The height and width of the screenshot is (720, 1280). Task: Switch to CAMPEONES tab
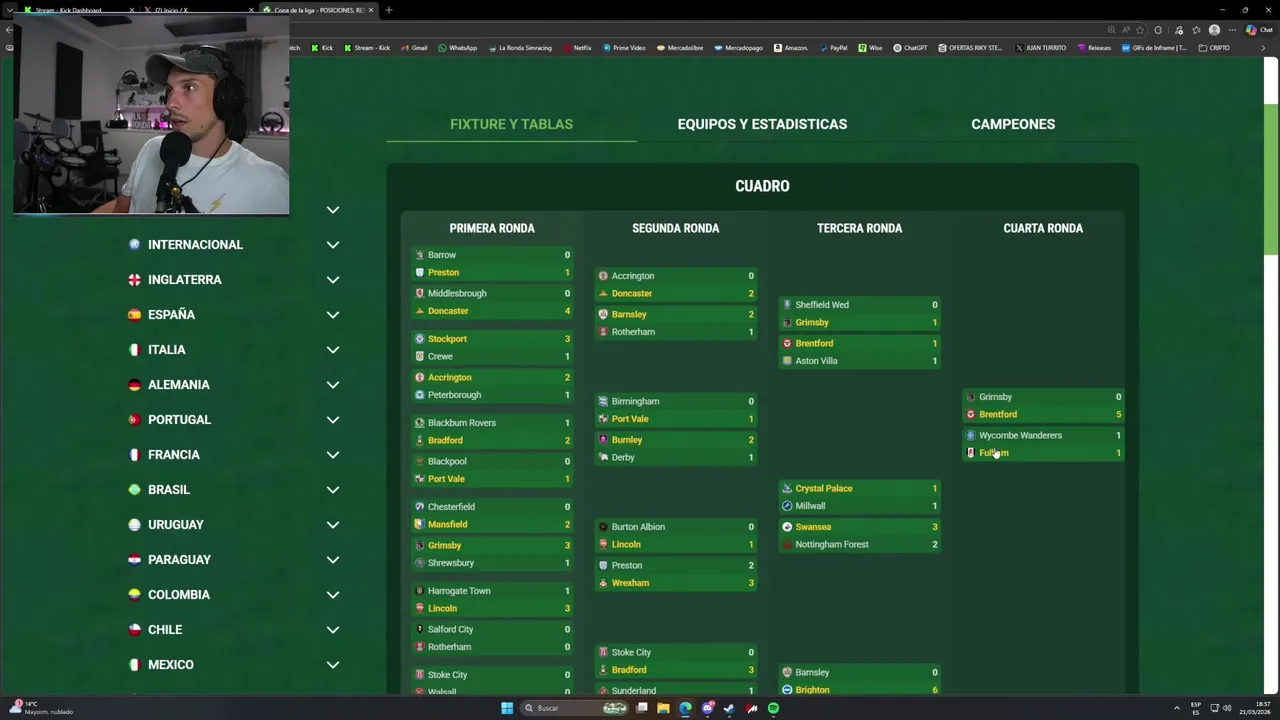pyautogui.click(x=1013, y=124)
